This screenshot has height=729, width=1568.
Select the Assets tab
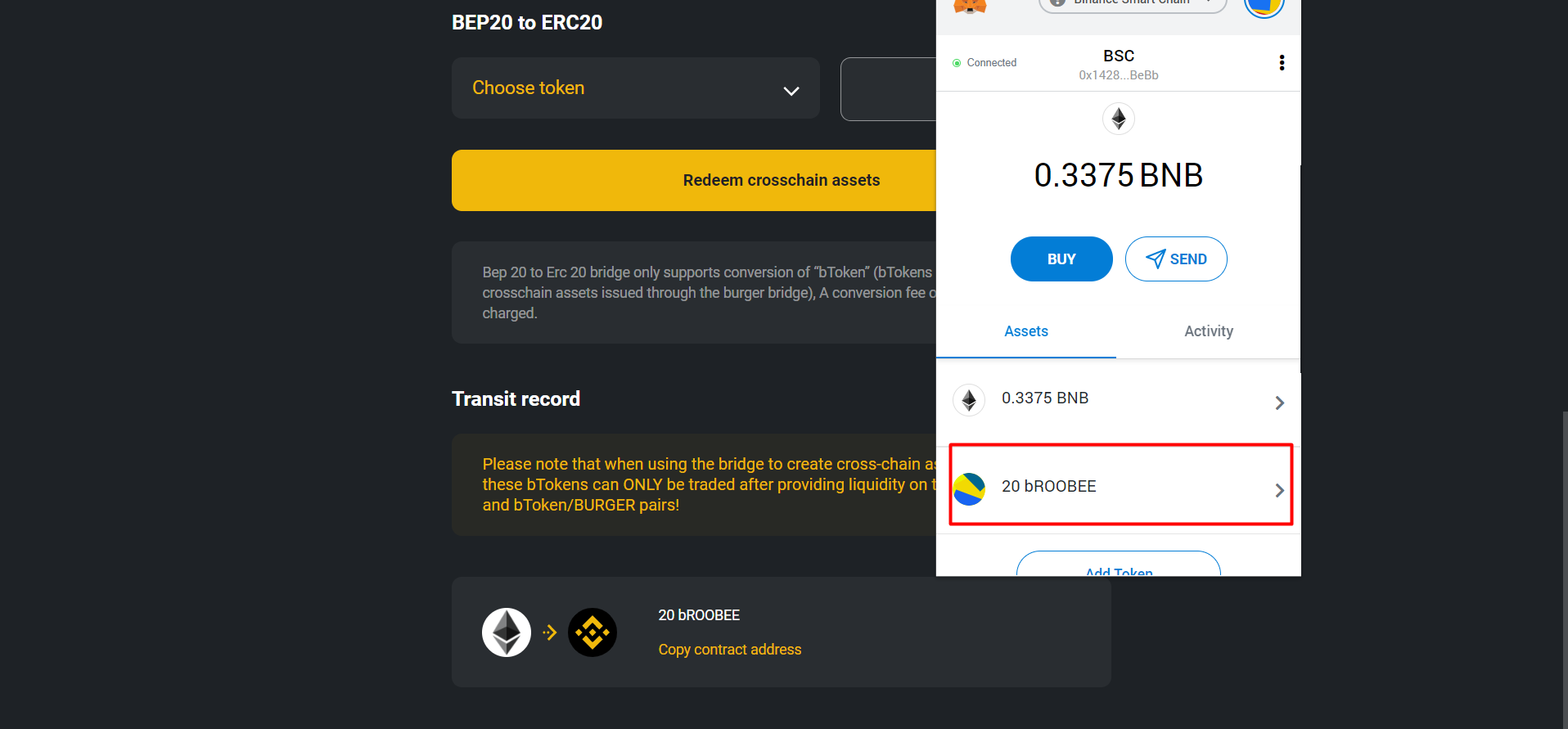point(1026,331)
